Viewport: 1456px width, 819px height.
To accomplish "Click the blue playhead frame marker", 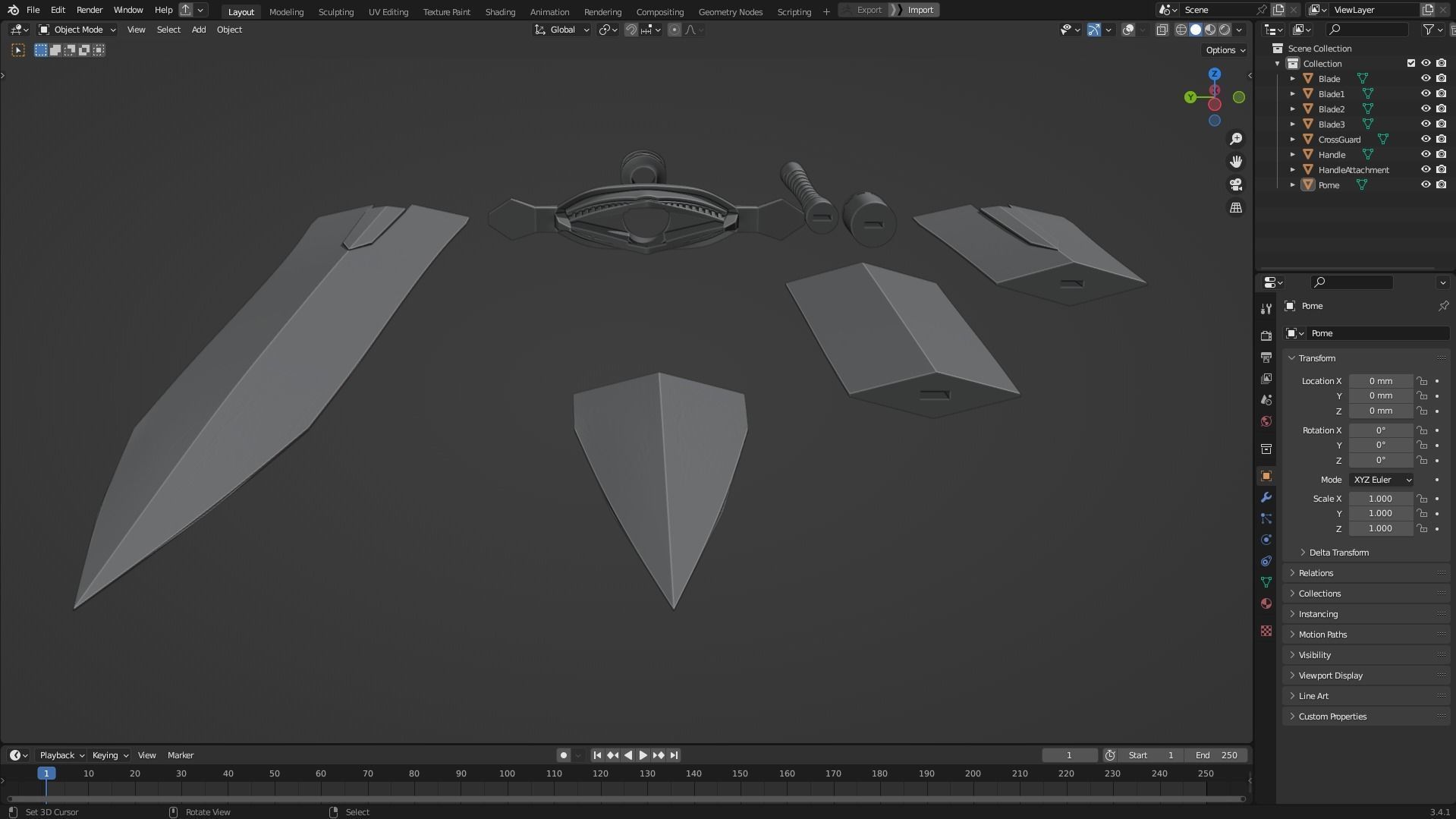I will (46, 773).
